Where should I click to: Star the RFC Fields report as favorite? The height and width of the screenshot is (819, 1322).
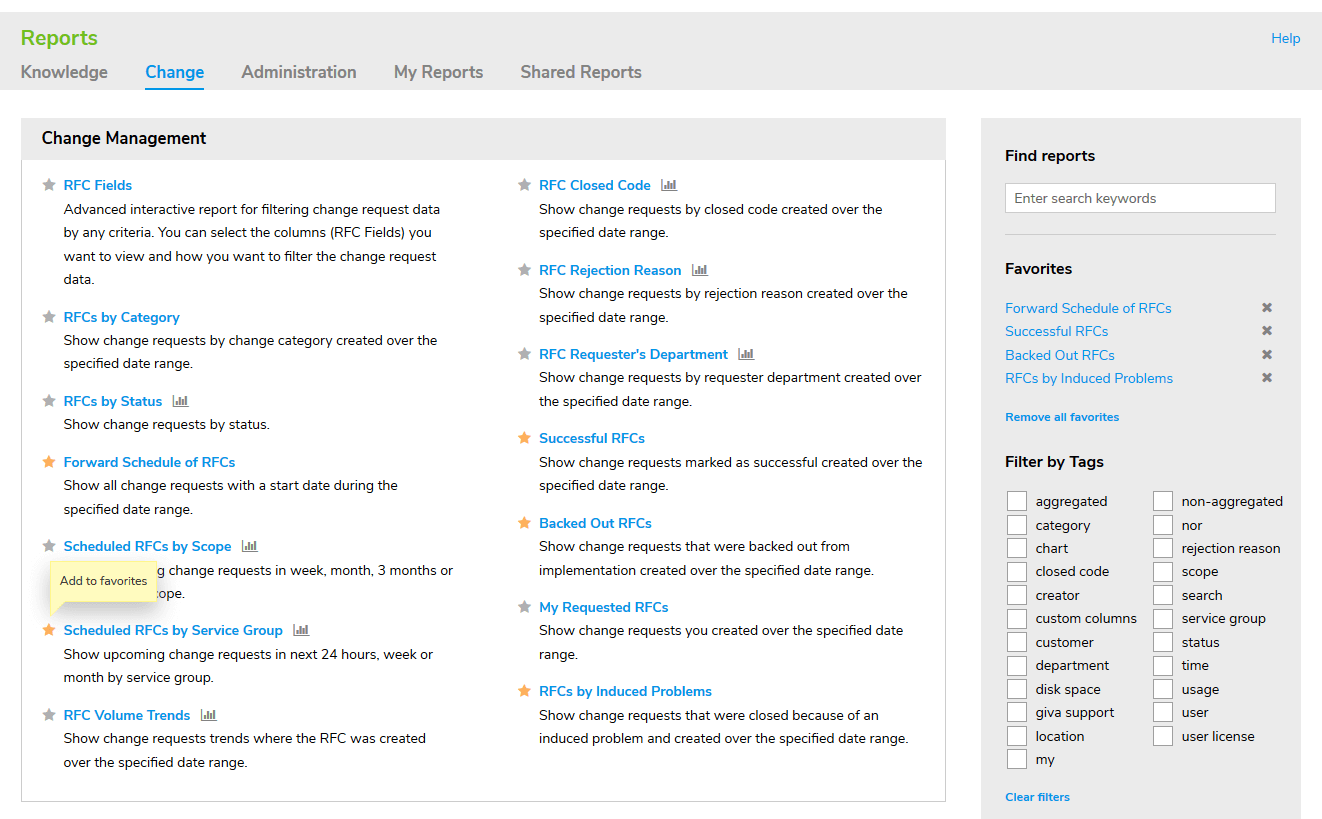(49, 185)
